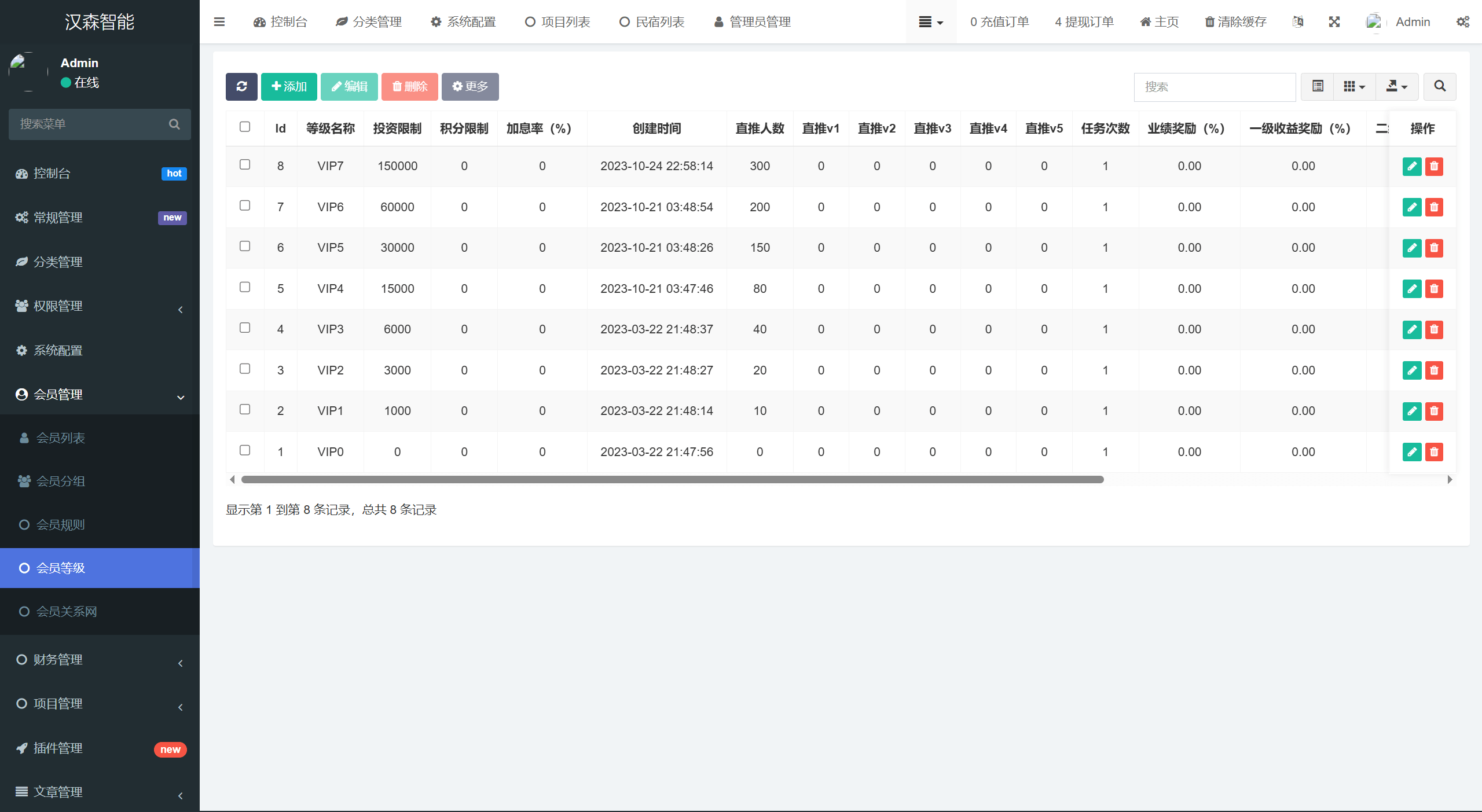The width and height of the screenshot is (1482, 812).
Task: Open settings gears icon at top right
Action: coord(1463,22)
